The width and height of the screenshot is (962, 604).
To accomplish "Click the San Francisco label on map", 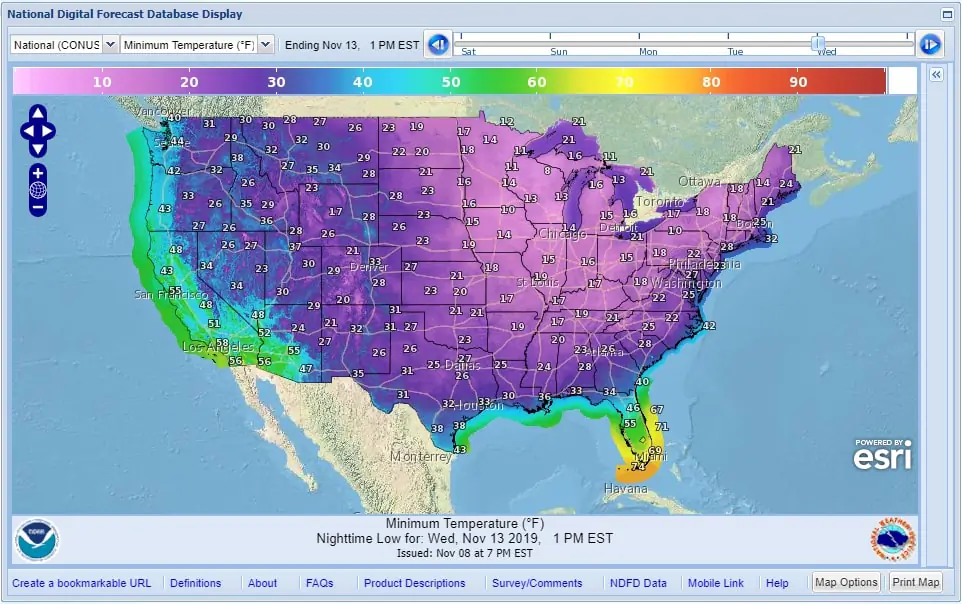I will (171, 295).
